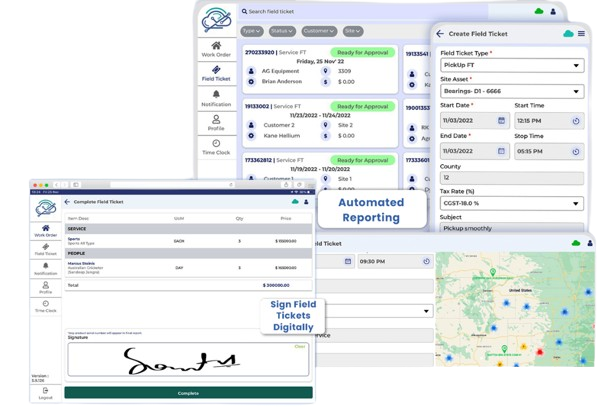Open the Status filter dropdown
Screen dimensions: 612x408
[x=282, y=31]
